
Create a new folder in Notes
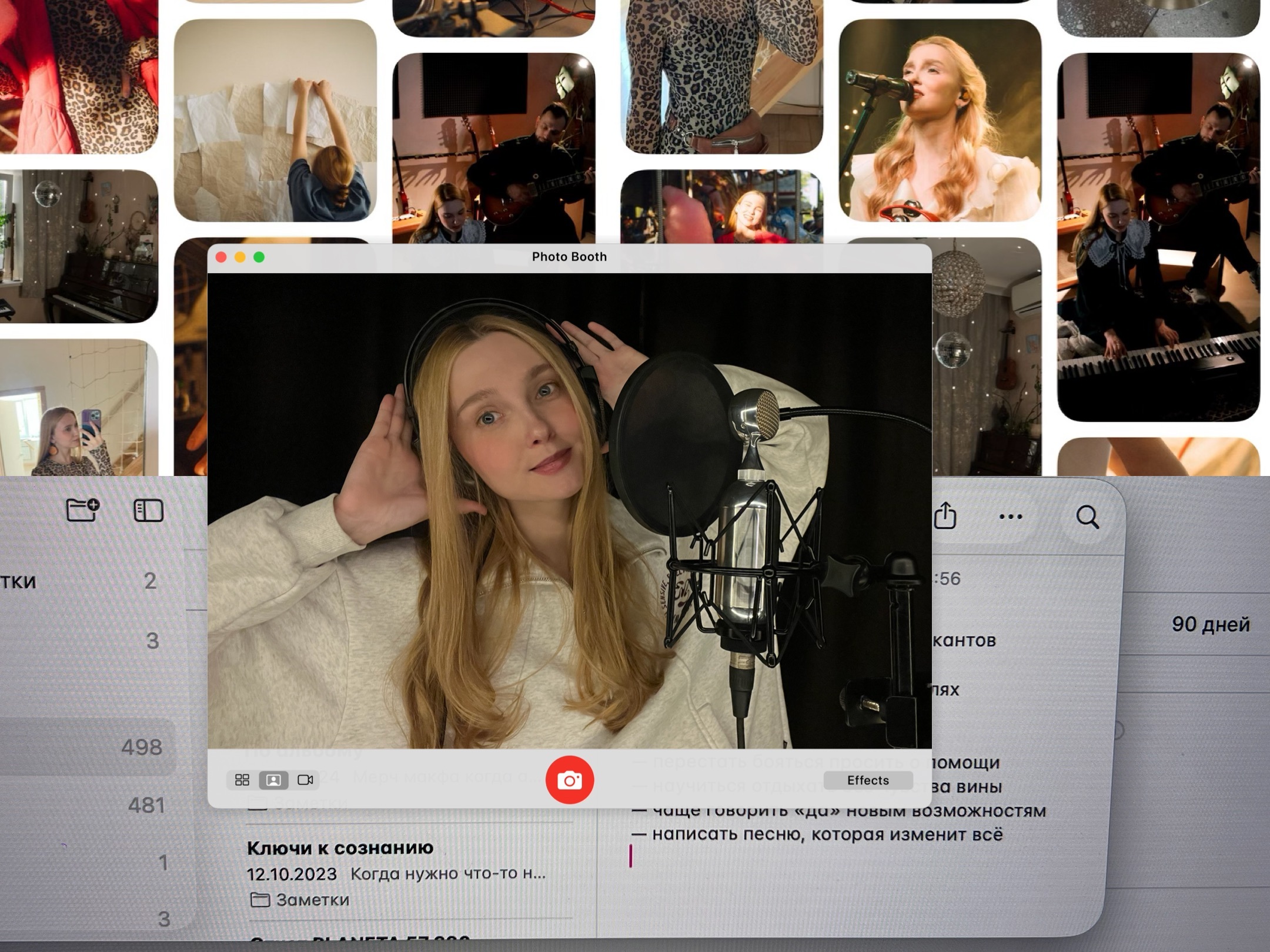[83, 509]
